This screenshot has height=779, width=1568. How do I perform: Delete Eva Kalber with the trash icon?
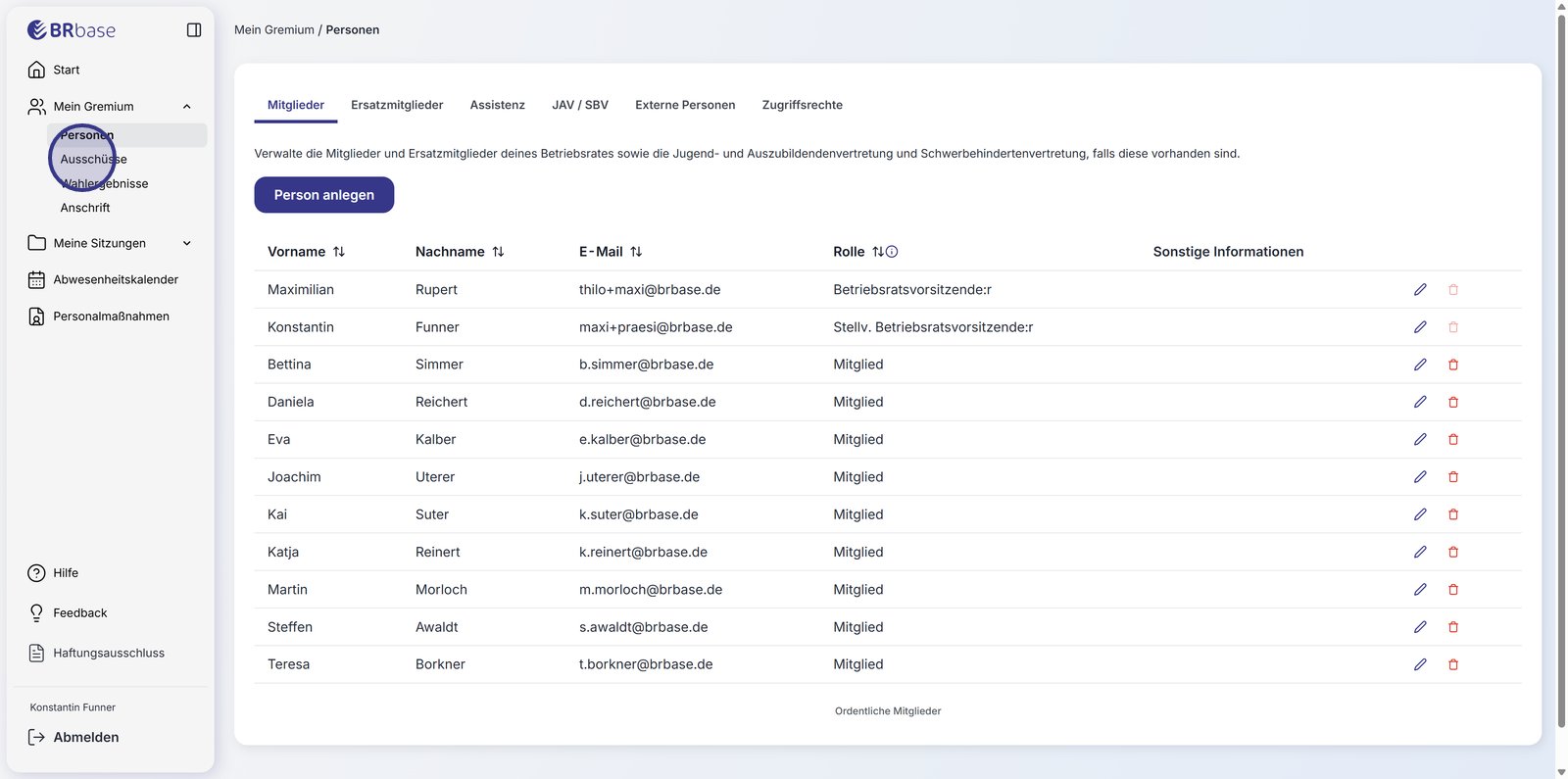pos(1453,440)
